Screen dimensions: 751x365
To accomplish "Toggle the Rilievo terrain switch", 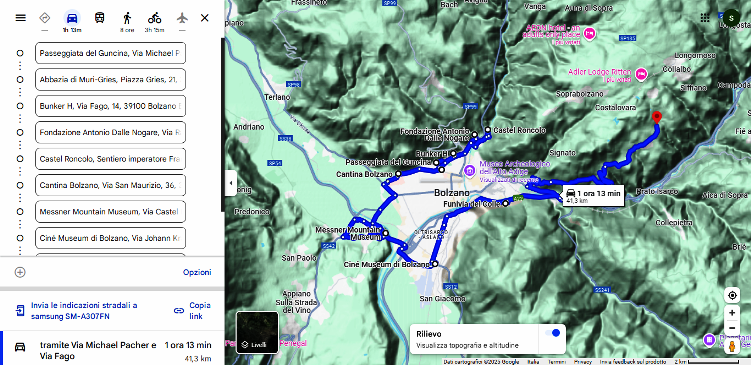I will coord(552,333).
